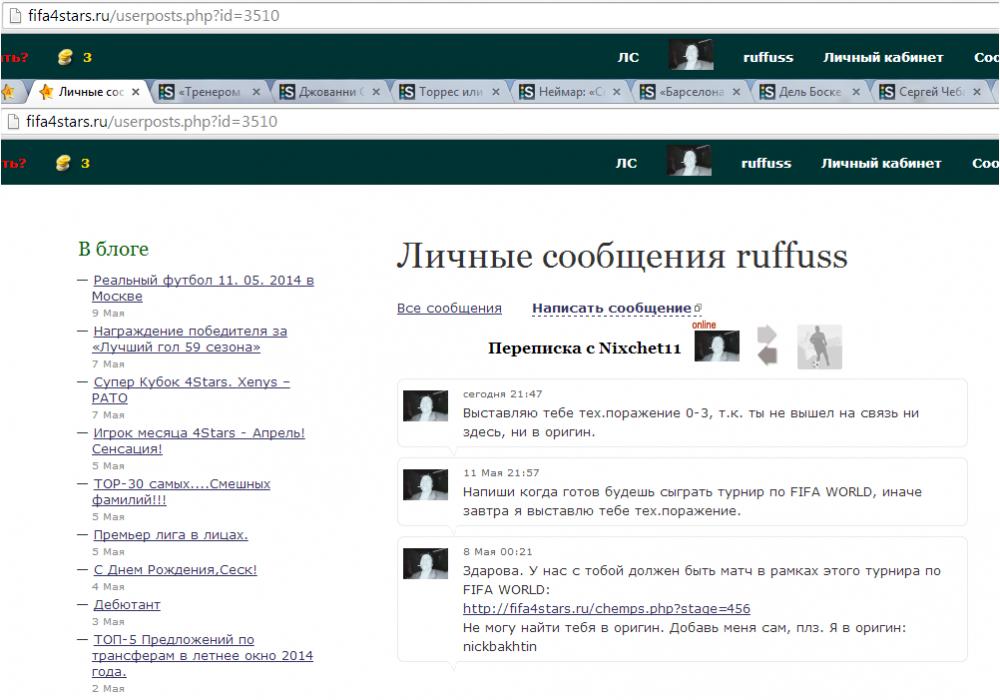Click the avatar marked online in conversation header

[x=716, y=346]
